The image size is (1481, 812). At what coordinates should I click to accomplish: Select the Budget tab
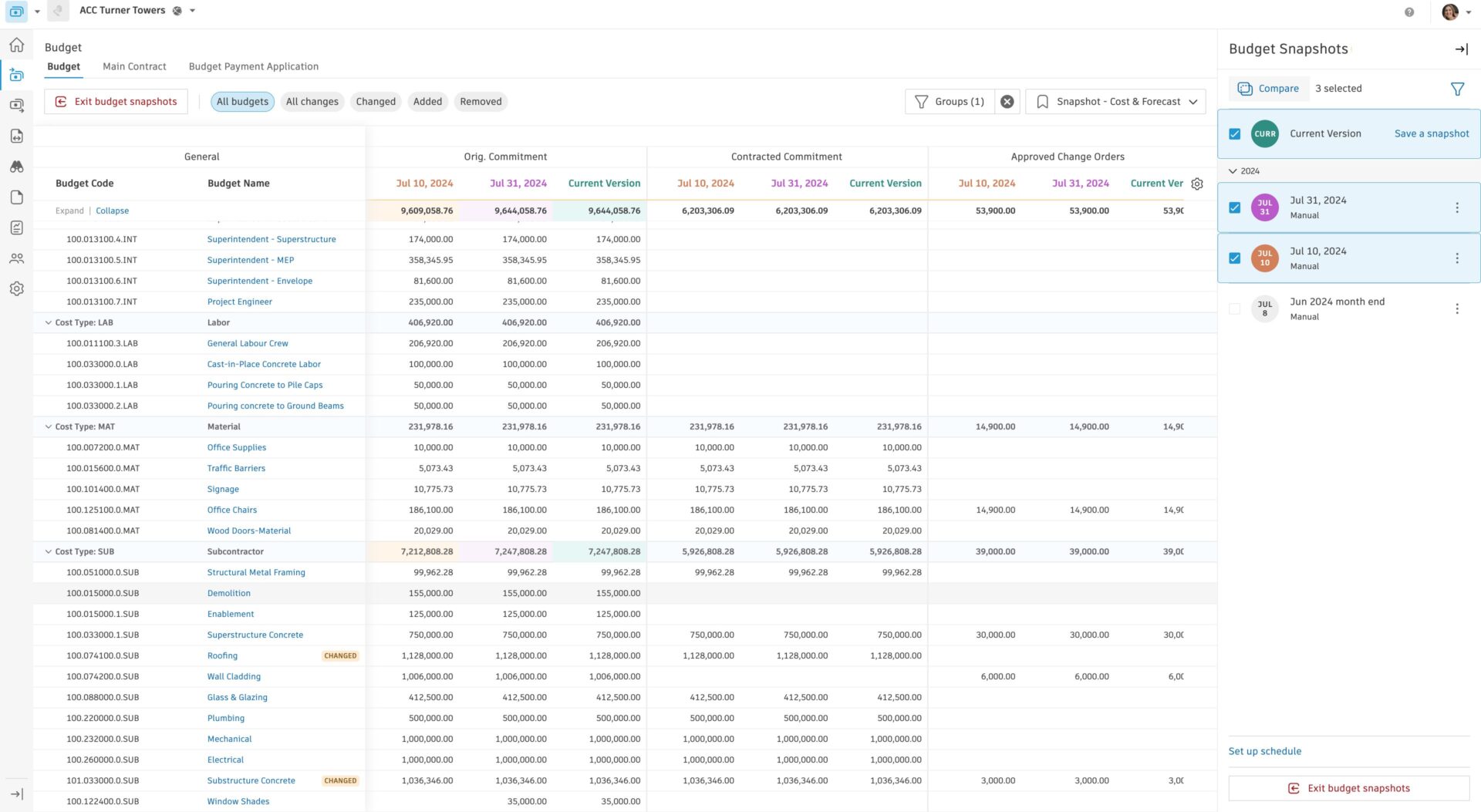click(x=63, y=66)
